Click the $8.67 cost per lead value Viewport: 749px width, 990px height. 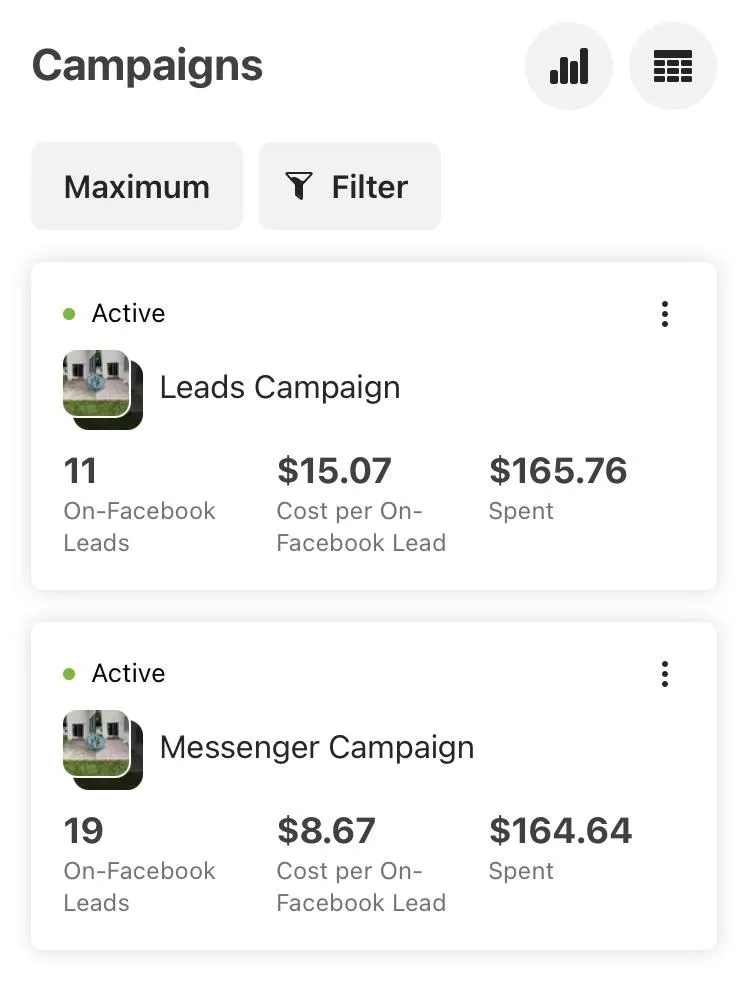click(x=327, y=831)
